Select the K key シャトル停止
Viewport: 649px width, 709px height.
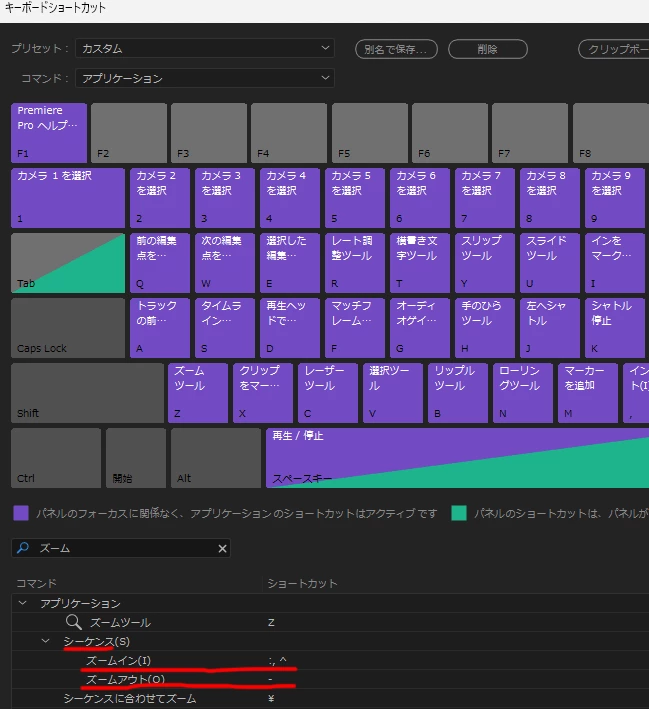pos(615,328)
